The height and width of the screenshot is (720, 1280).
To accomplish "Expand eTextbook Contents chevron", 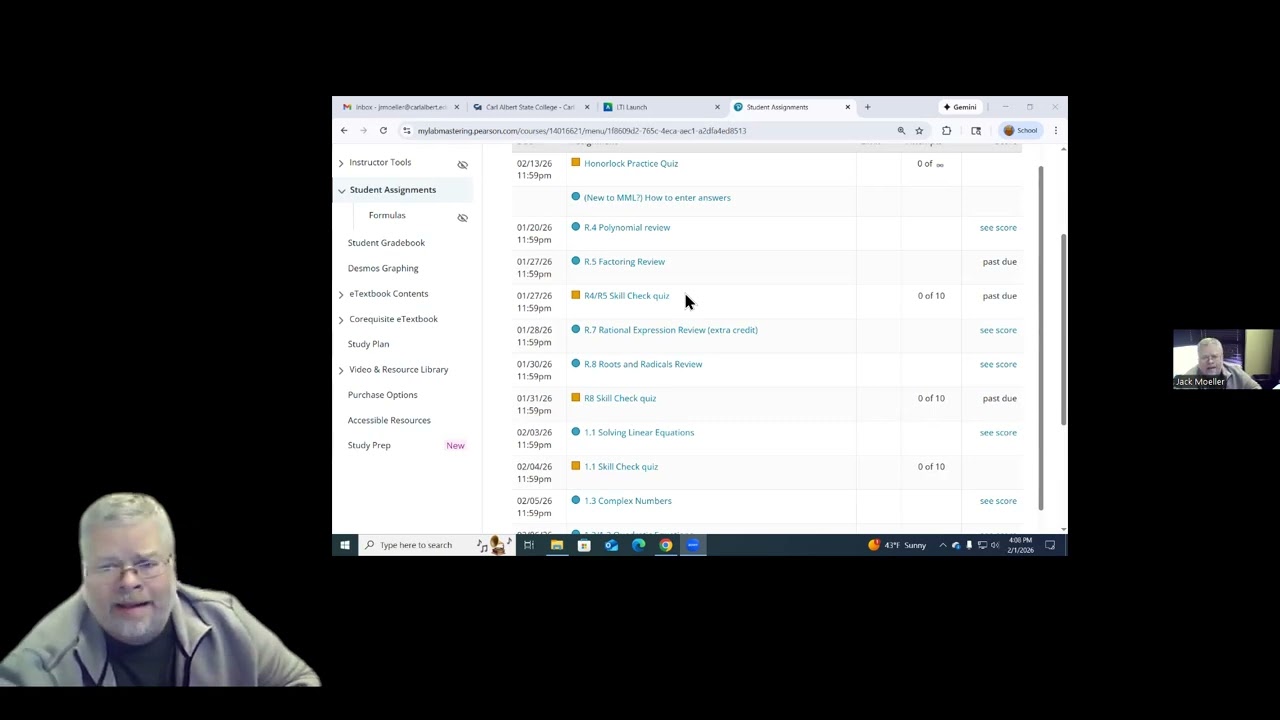I will point(341,294).
